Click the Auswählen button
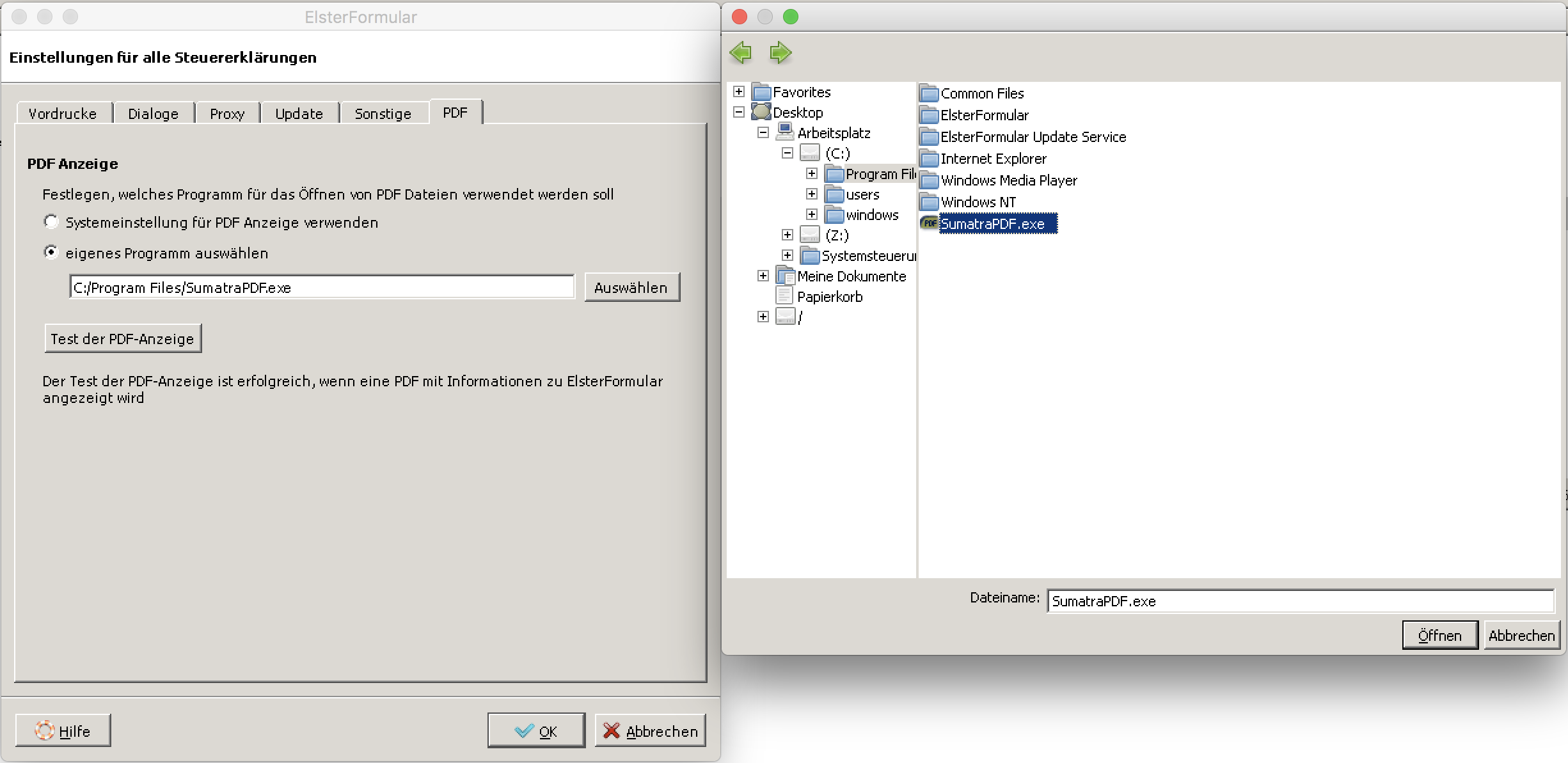Screen dimensions: 1568x763 631,287
